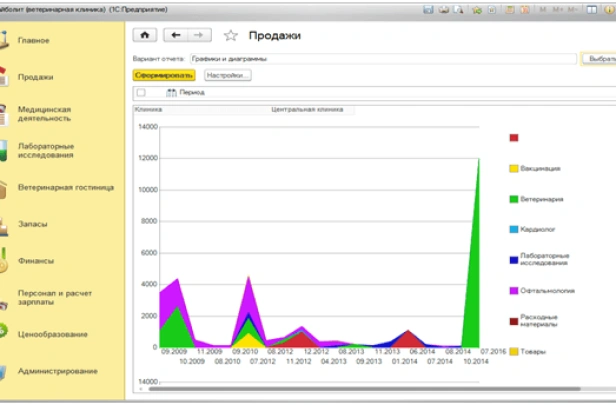Click the calendar icon next to Период

[171, 92]
